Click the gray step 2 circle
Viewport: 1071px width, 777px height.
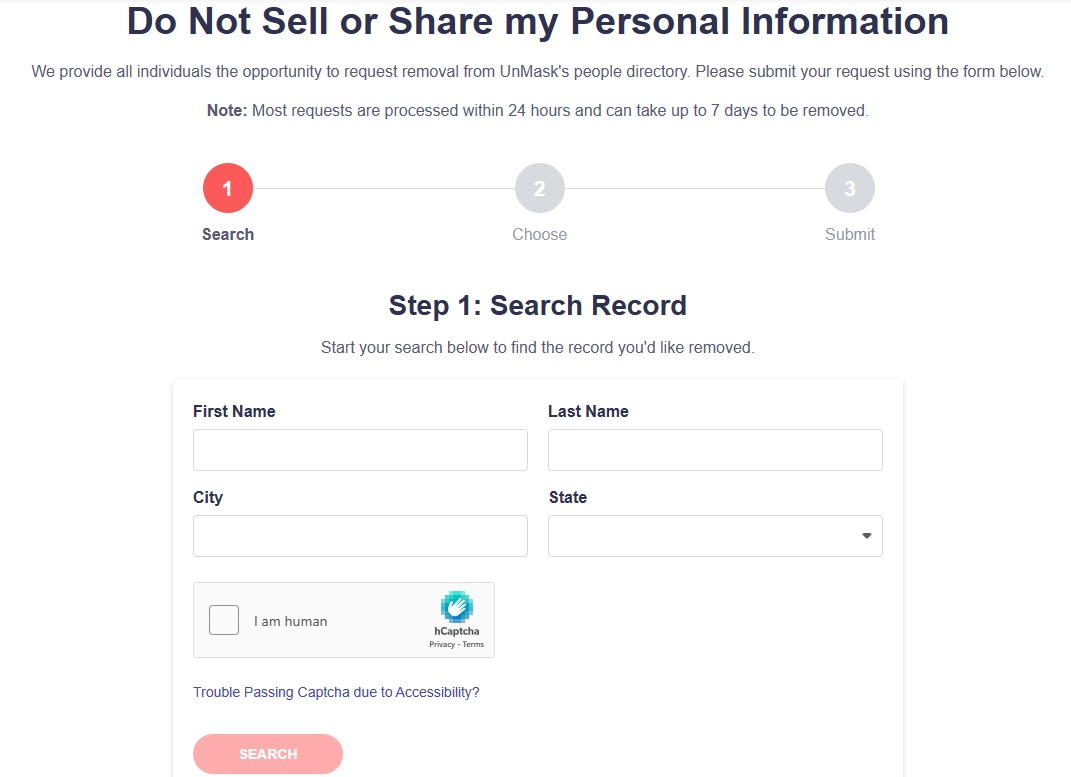pyautogui.click(x=539, y=188)
